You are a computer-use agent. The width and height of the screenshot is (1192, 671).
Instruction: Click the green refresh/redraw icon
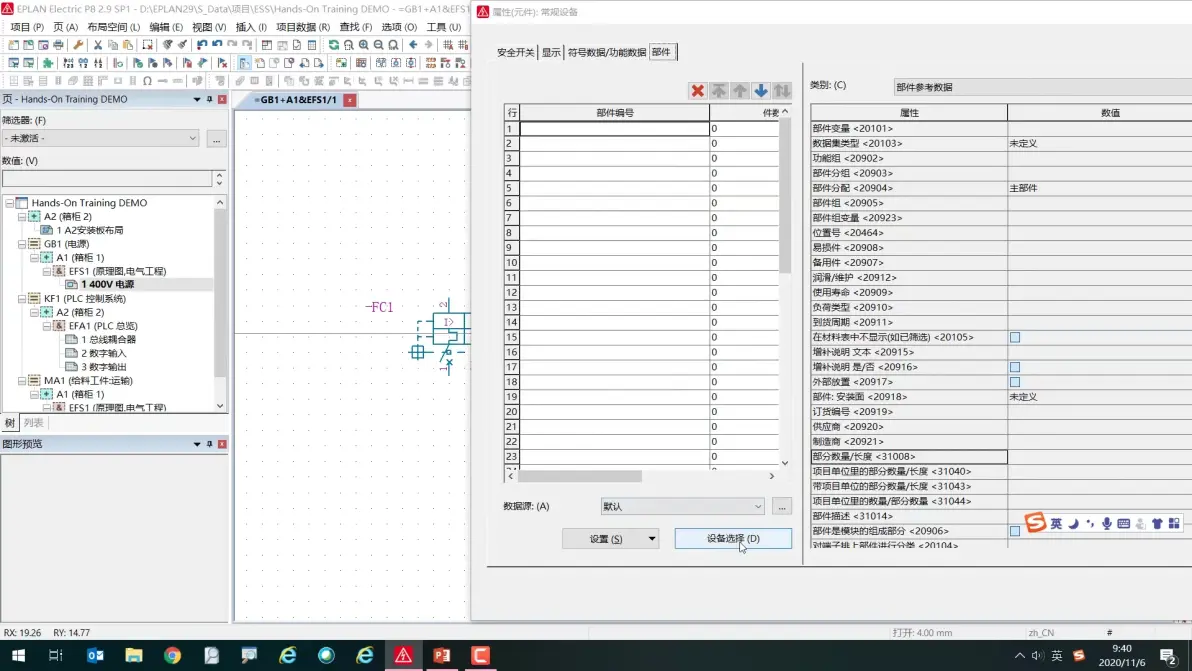pyautogui.click(x=334, y=45)
